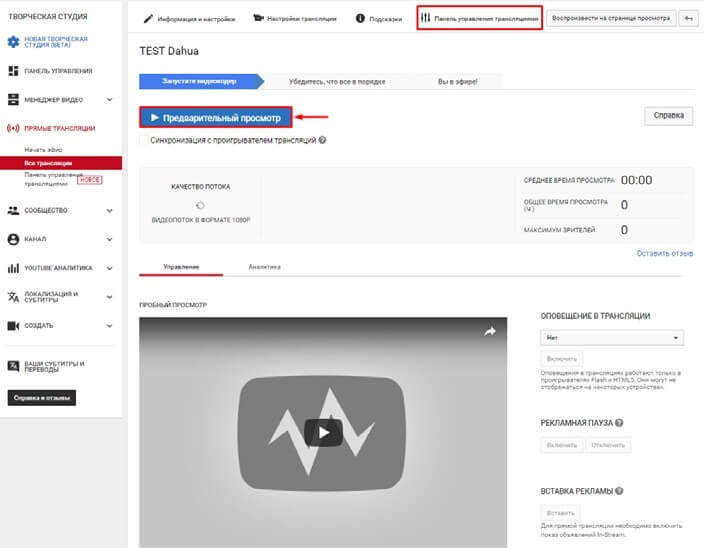Click the Вы в эфире step

pos(458,82)
